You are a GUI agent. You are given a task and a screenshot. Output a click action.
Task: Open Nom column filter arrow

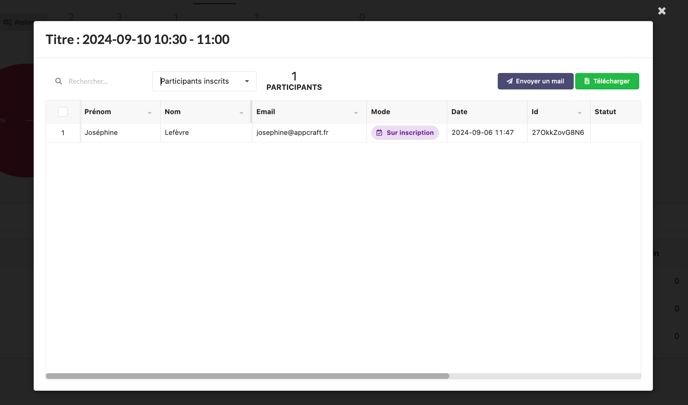coord(241,113)
